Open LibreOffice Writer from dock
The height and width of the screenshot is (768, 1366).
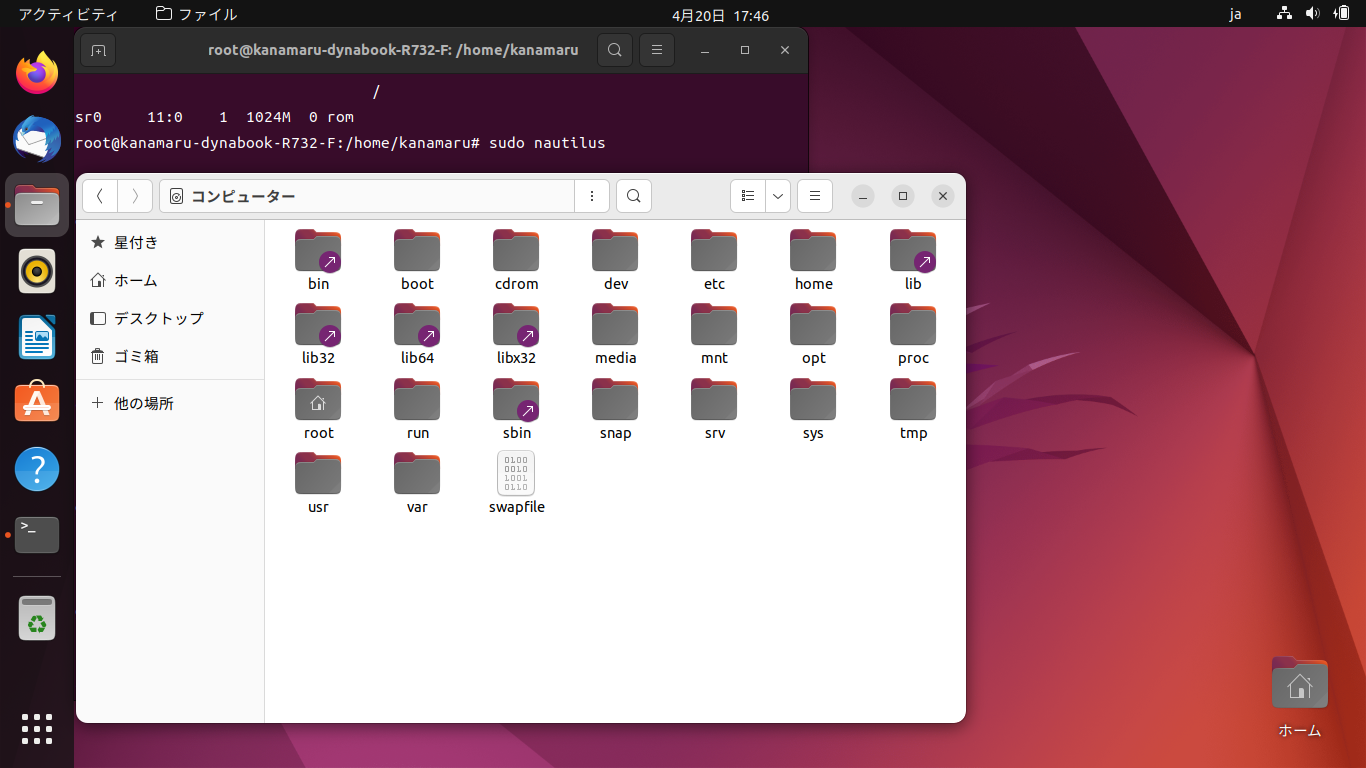pos(37,337)
